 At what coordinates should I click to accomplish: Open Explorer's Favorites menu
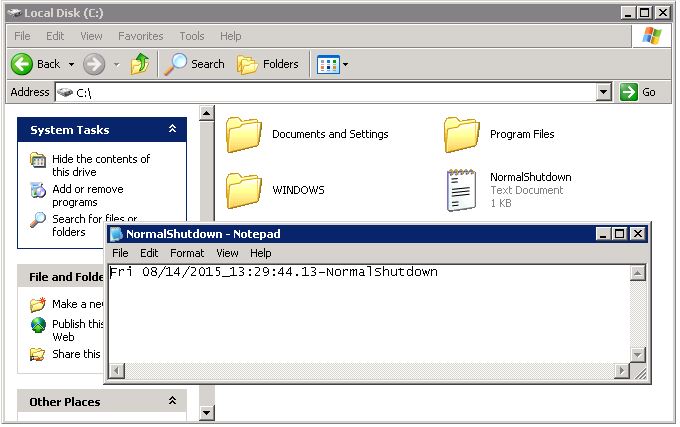tap(141, 36)
